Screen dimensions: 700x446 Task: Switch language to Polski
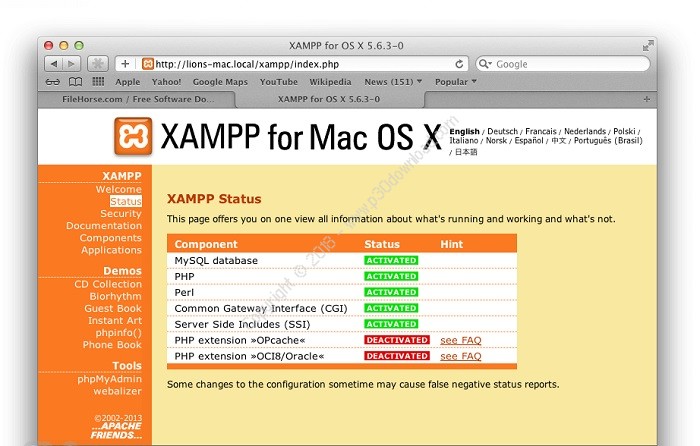point(624,131)
